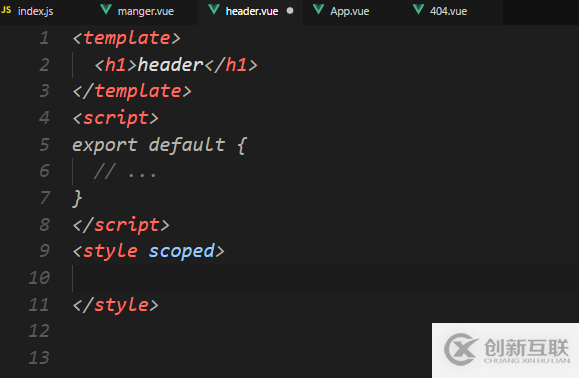Click the Vue icon on 404.vue tab
Screen dimensions: 579x378
(x=418, y=9)
